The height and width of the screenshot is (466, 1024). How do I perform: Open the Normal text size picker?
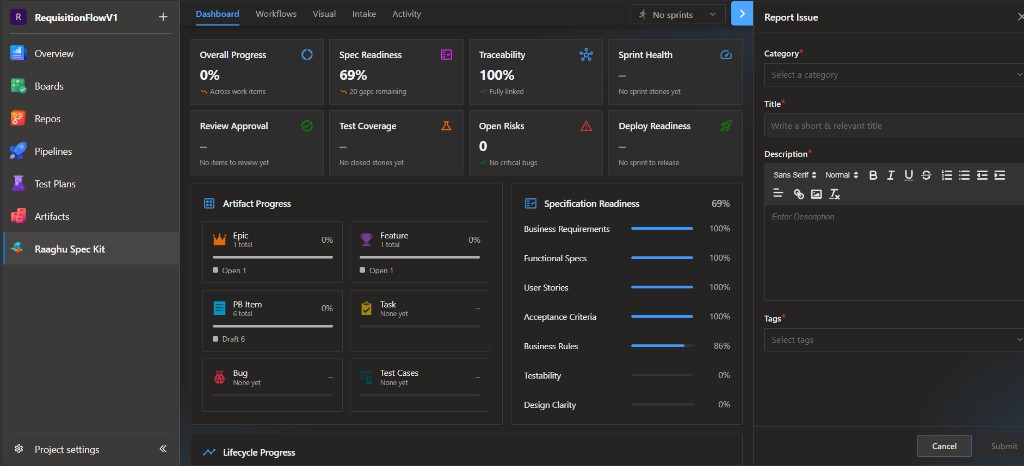pos(842,175)
